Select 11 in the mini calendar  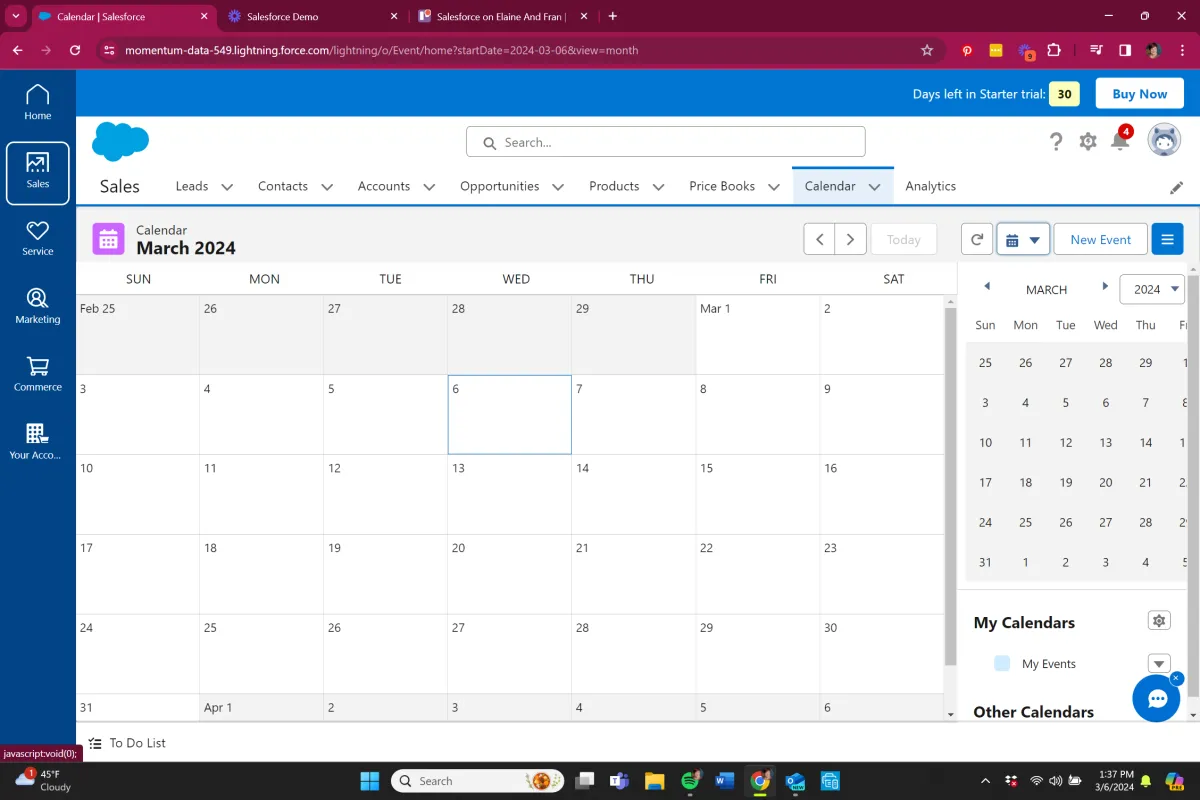point(1025,442)
